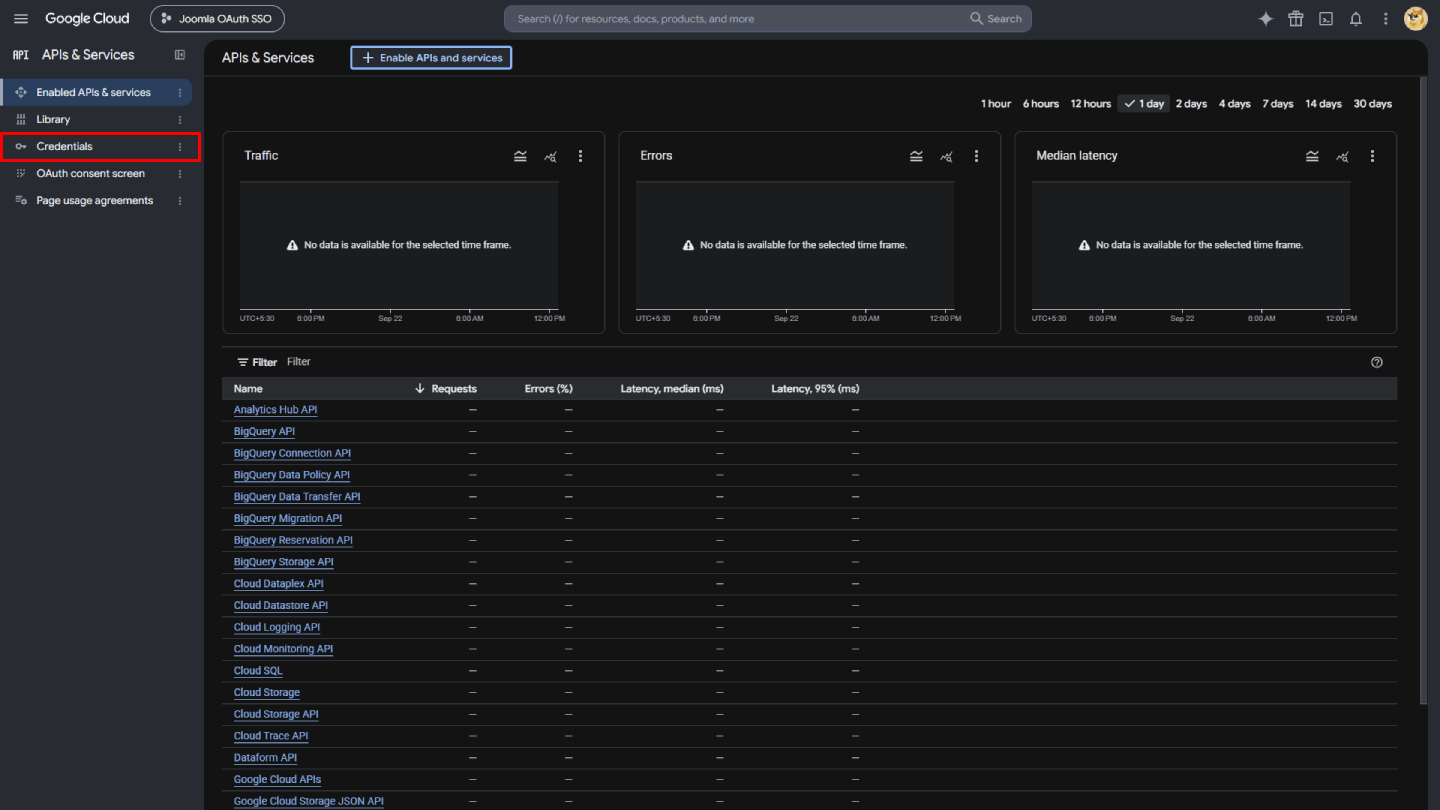Select the 1 day time range
1440x810 pixels.
coord(1143,104)
